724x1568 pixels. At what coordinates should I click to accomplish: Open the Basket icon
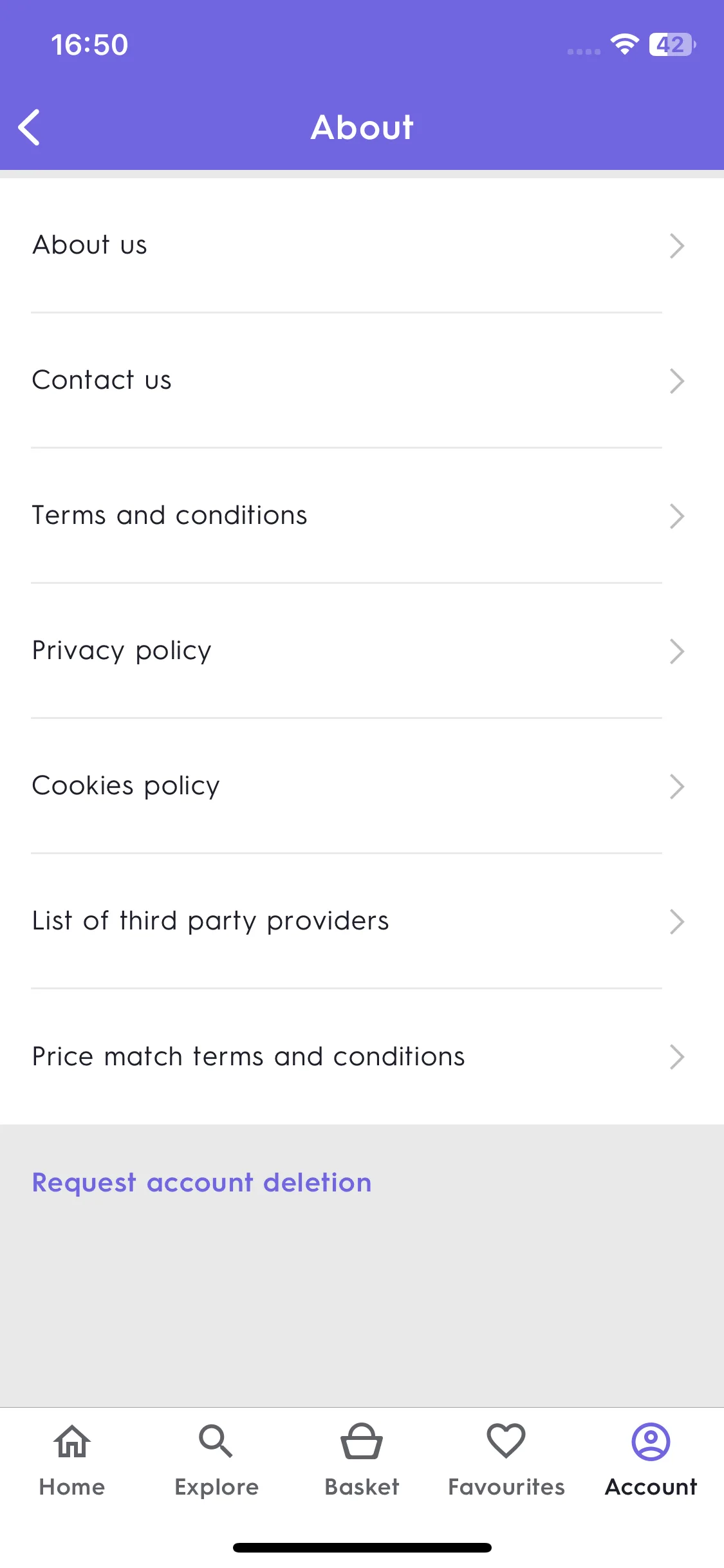[x=362, y=1441]
